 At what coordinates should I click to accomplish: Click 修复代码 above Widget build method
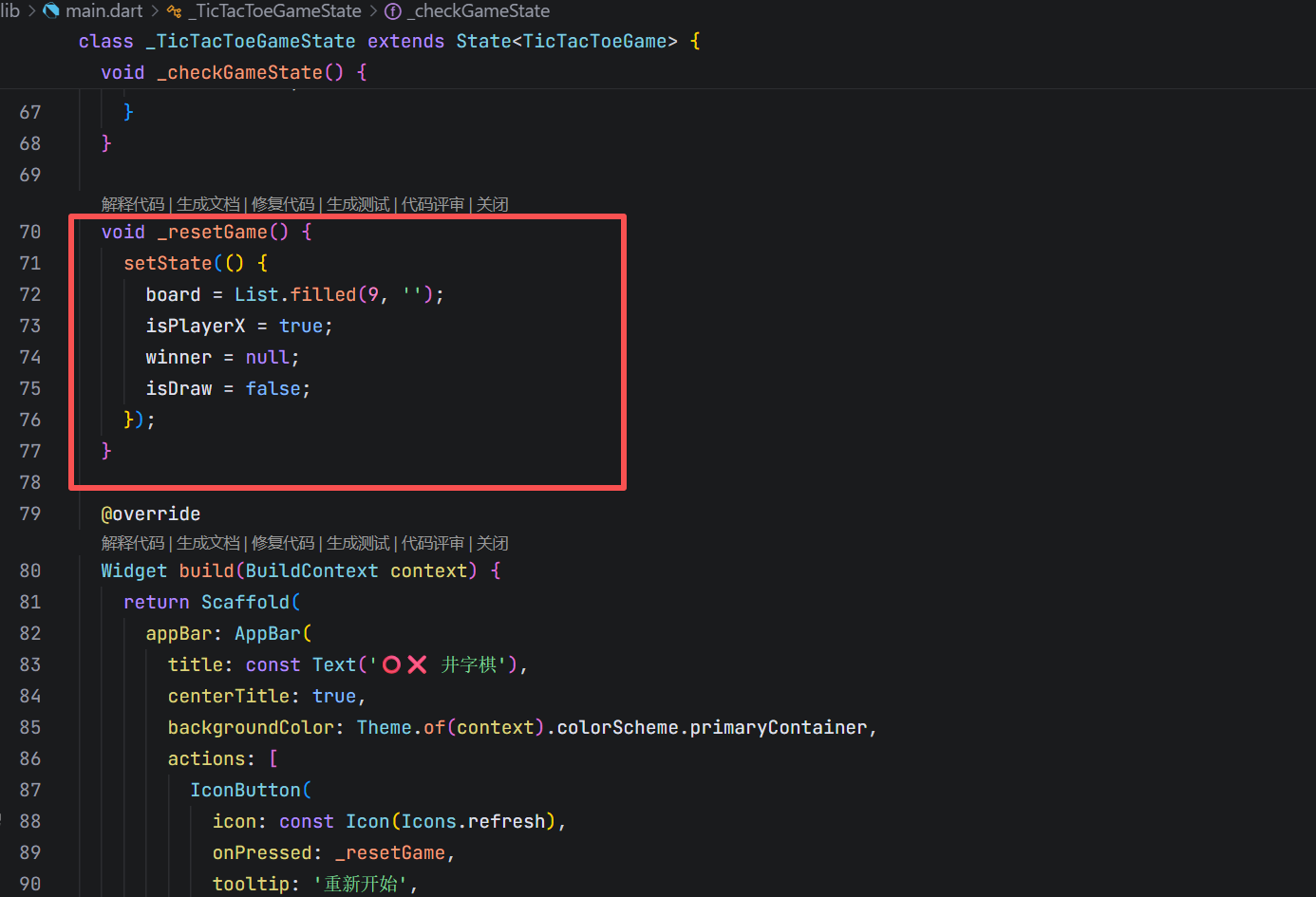pos(283,543)
